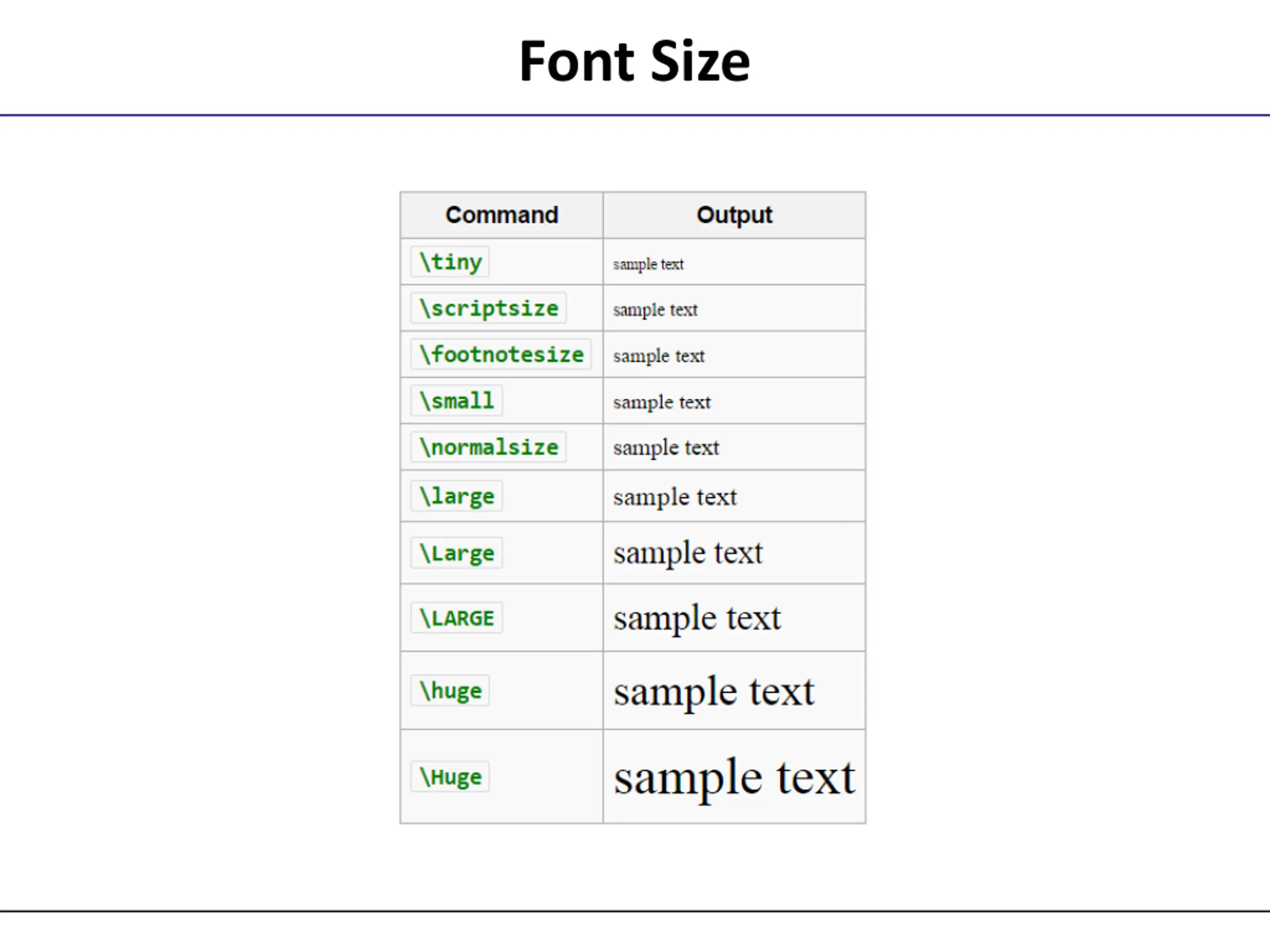Click the \scriptsize sample text output
Viewport: 1270px width, 952px height.
click(x=655, y=310)
